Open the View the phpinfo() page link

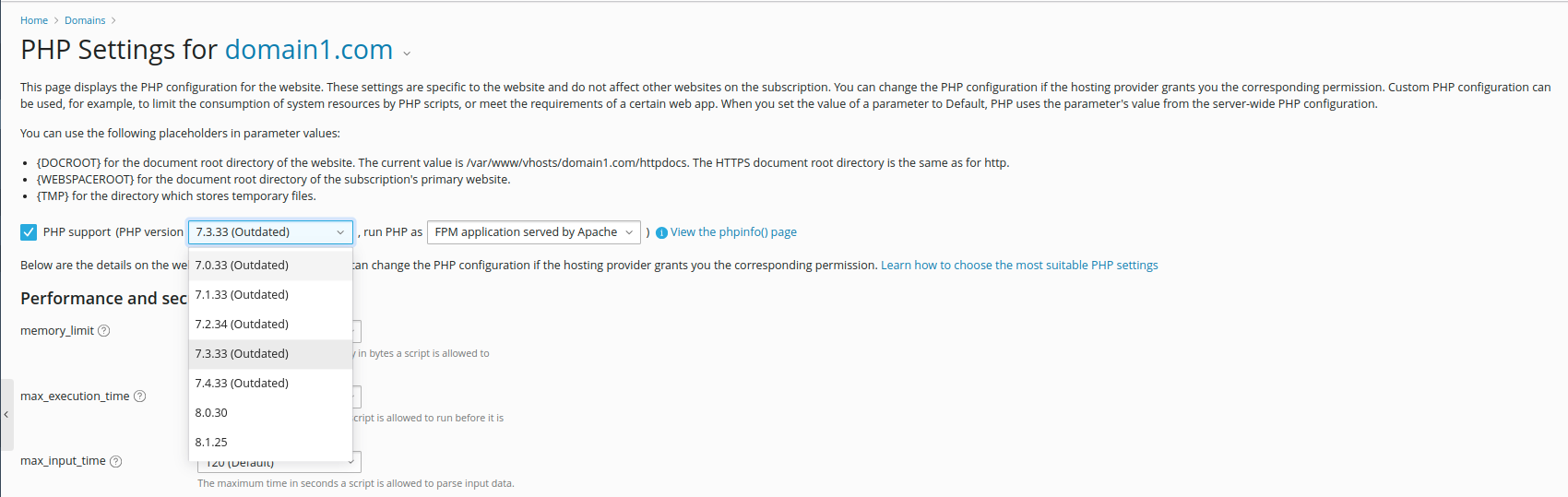click(733, 232)
